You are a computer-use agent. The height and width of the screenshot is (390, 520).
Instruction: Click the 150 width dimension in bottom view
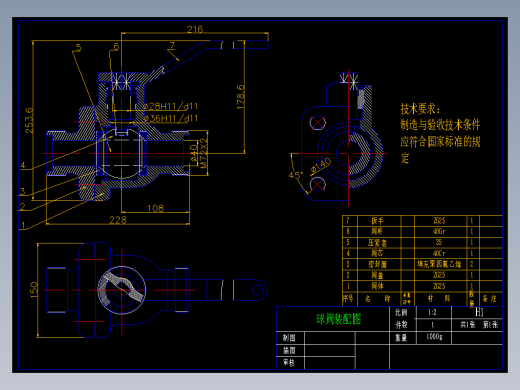point(34,290)
